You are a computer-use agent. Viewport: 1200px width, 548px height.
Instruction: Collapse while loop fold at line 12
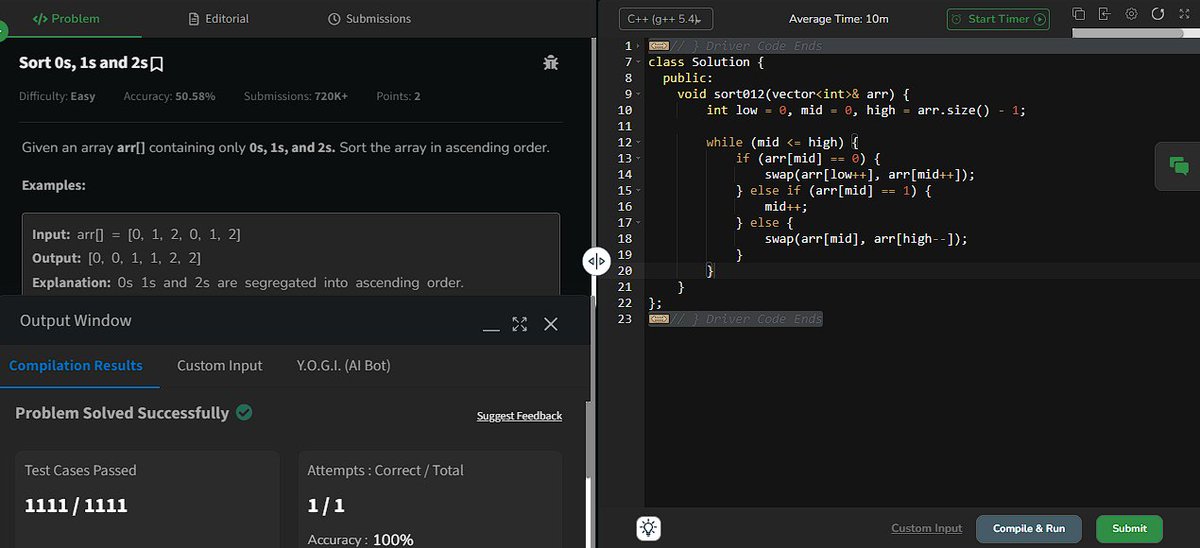click(637, 142)
